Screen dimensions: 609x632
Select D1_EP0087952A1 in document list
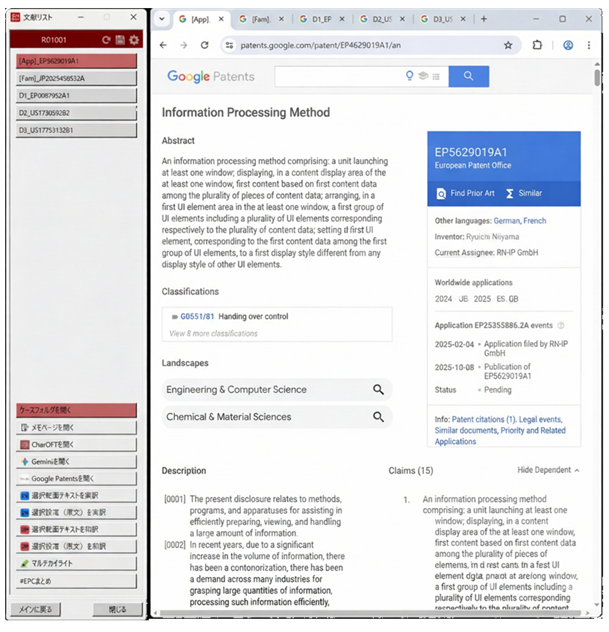click(77, 96)
